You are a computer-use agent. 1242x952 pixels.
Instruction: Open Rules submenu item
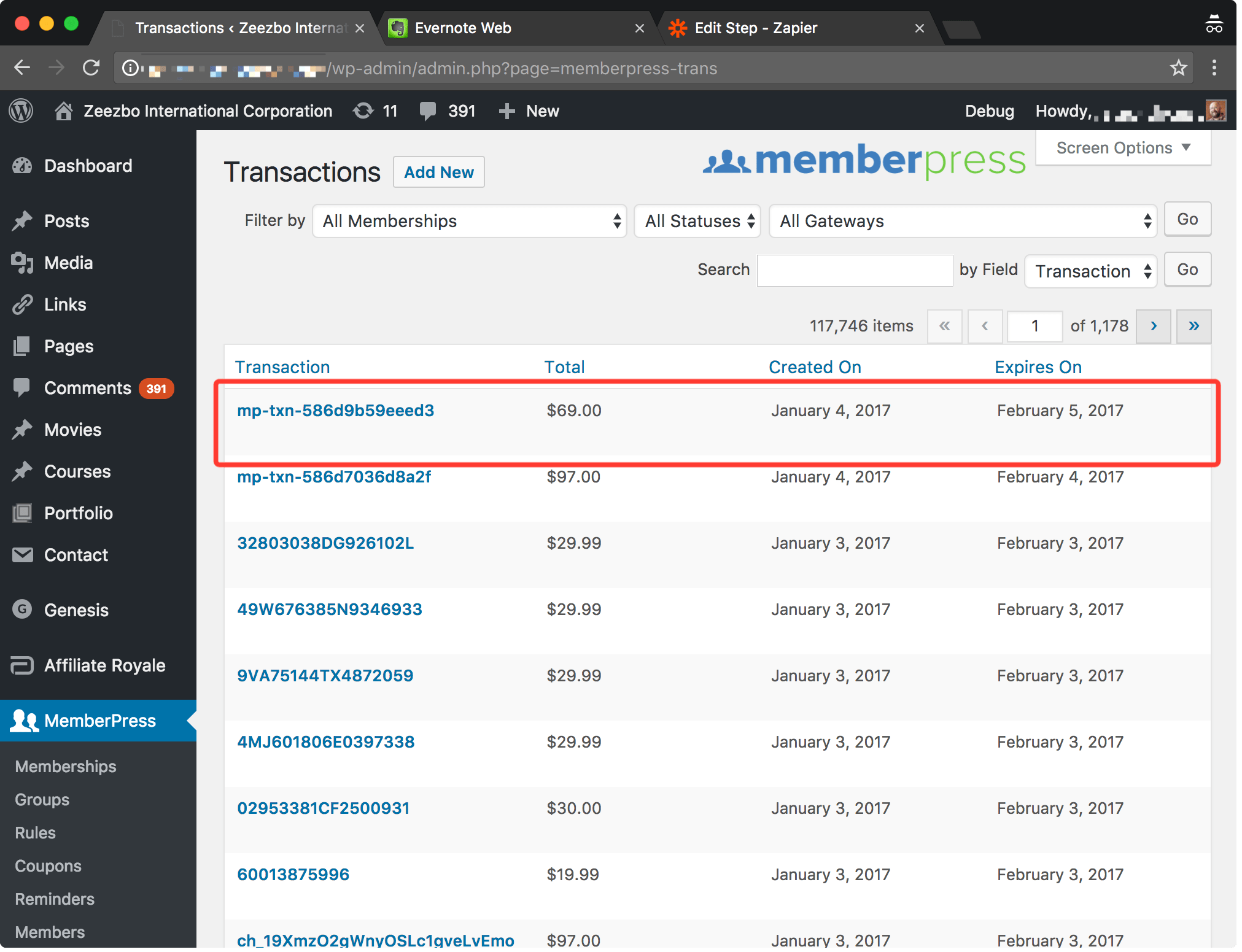36,832
